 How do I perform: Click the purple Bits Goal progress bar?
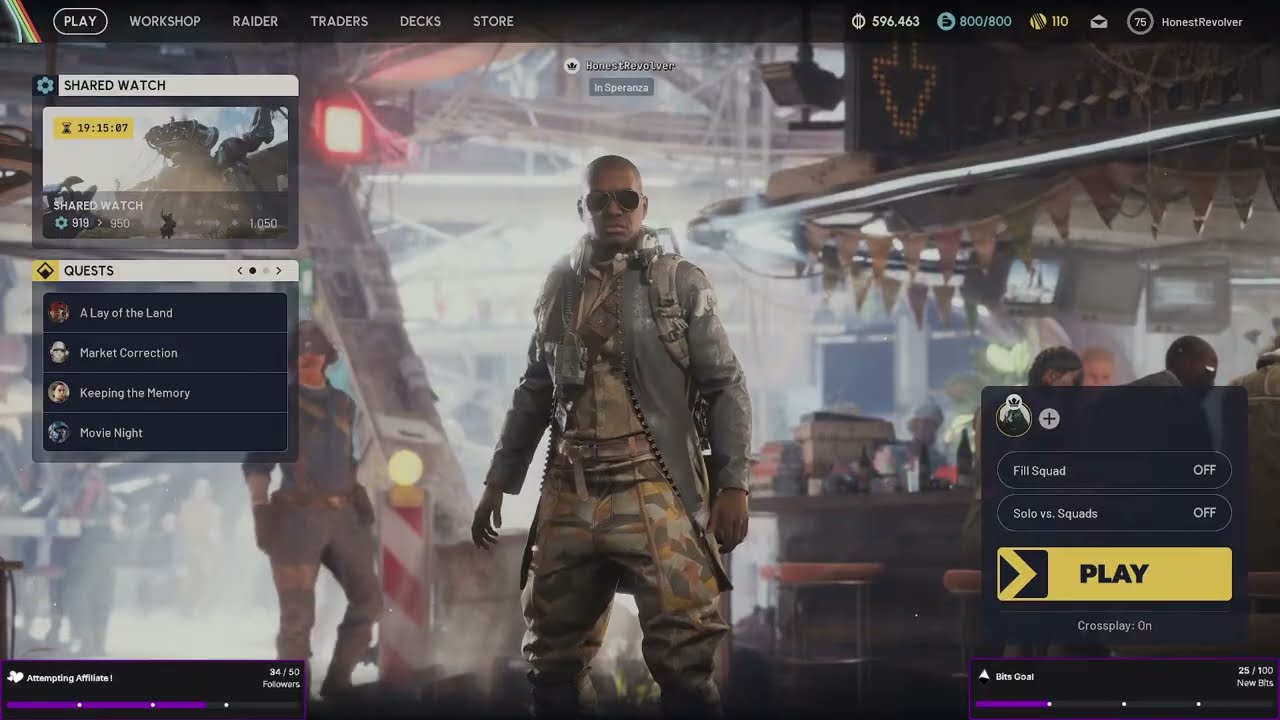pos(1124,704)
